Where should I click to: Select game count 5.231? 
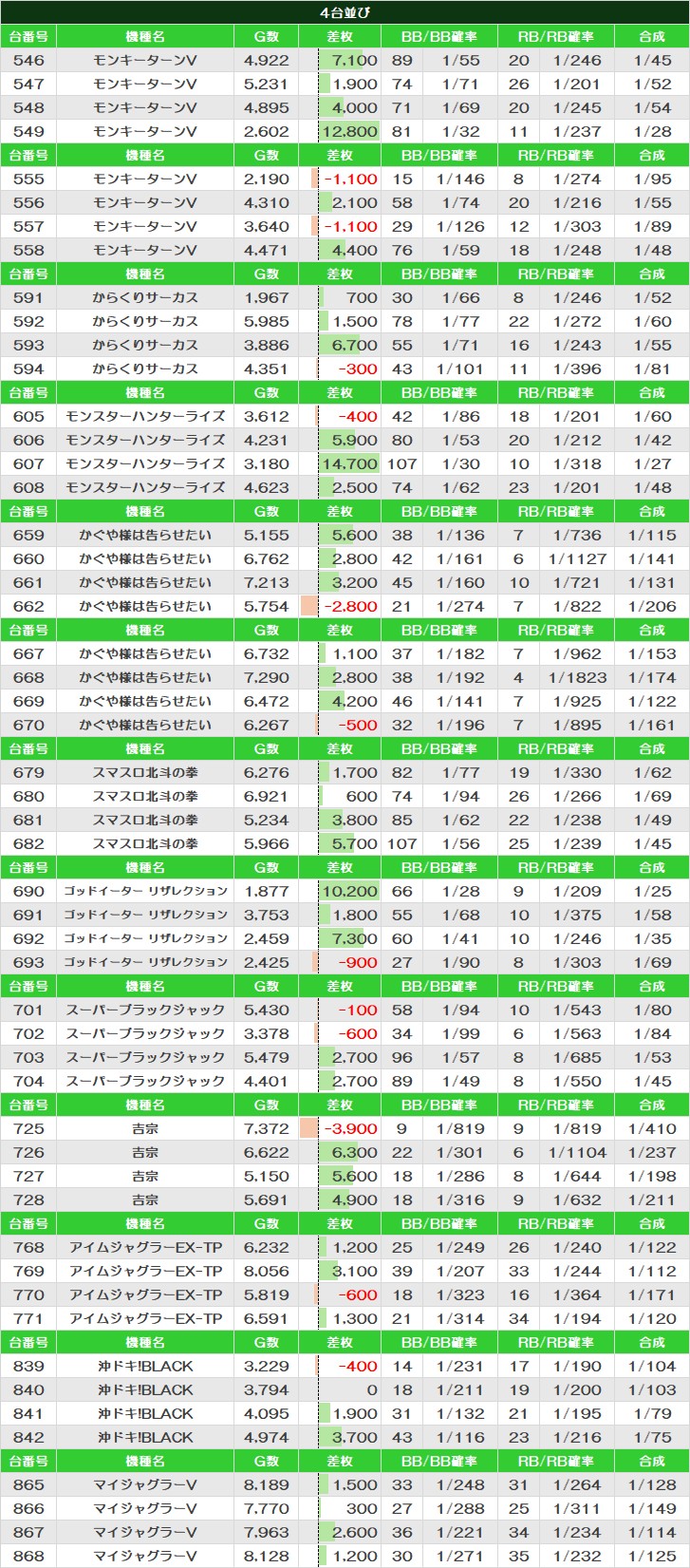266,84
